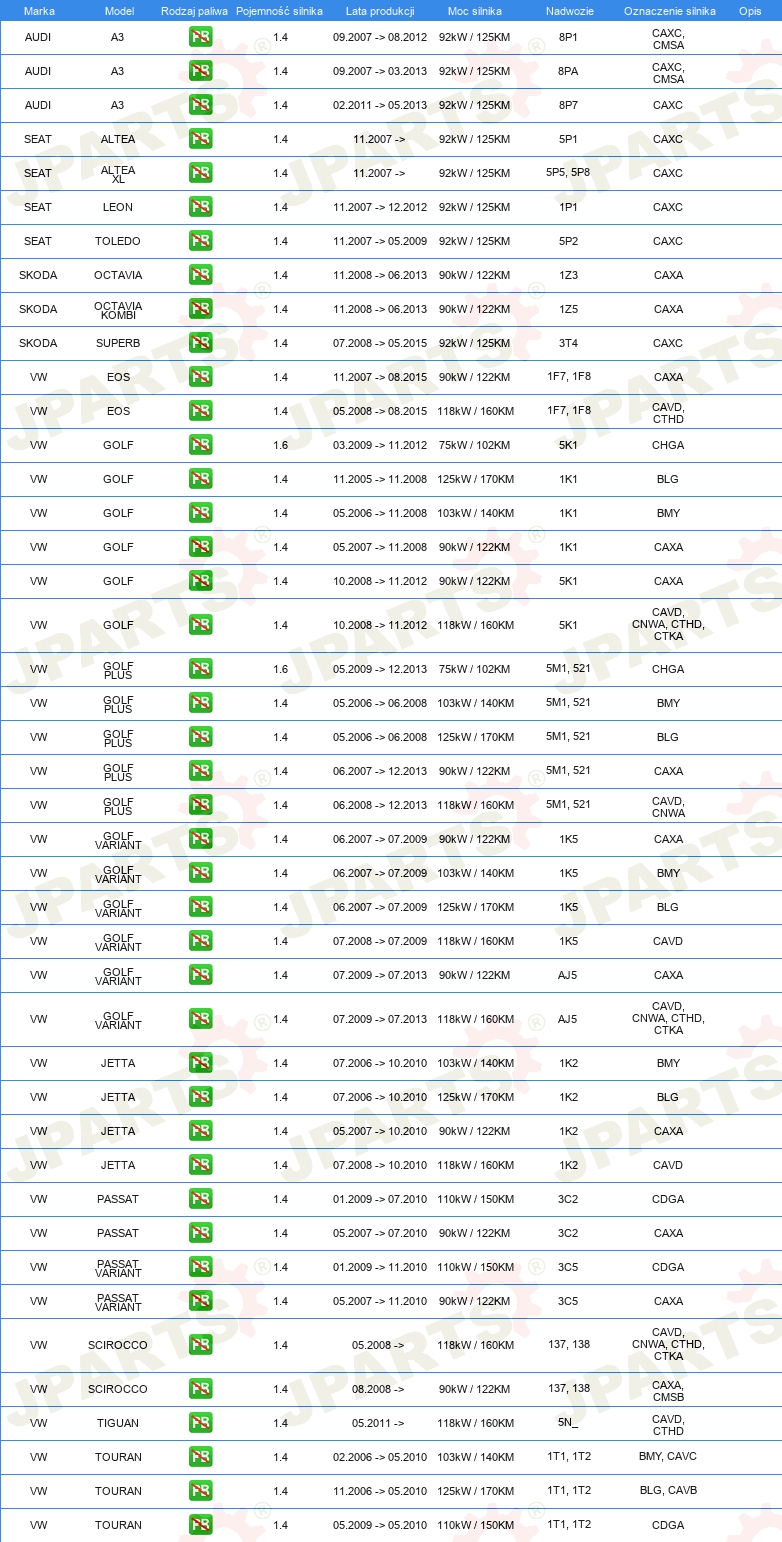The height and width of the screenshot is (1542, 782).
Task: Click the Opis column header
Action: click(x=749, y=11)
